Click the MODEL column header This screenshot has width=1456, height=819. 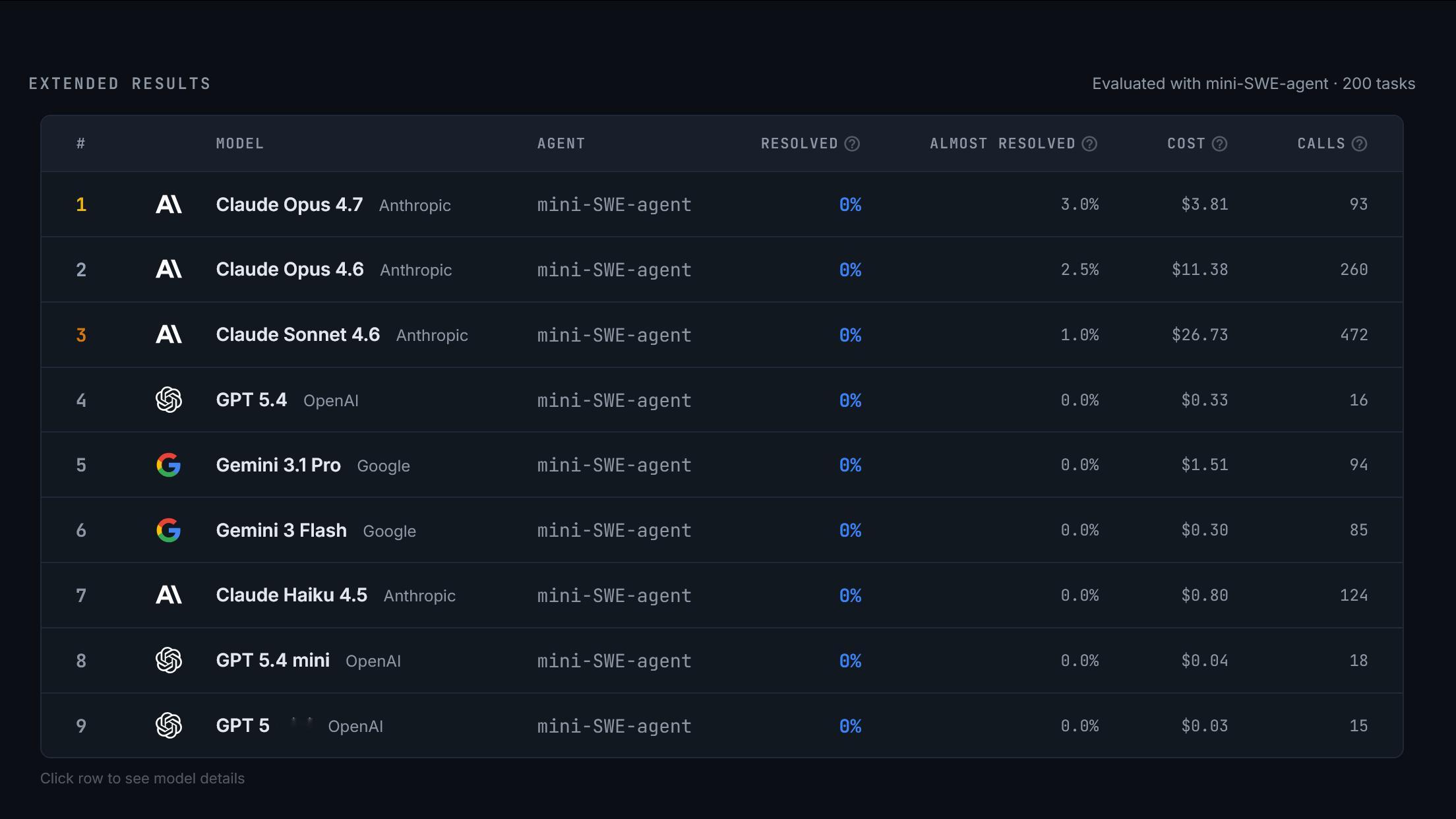click(x=240, y=144)
